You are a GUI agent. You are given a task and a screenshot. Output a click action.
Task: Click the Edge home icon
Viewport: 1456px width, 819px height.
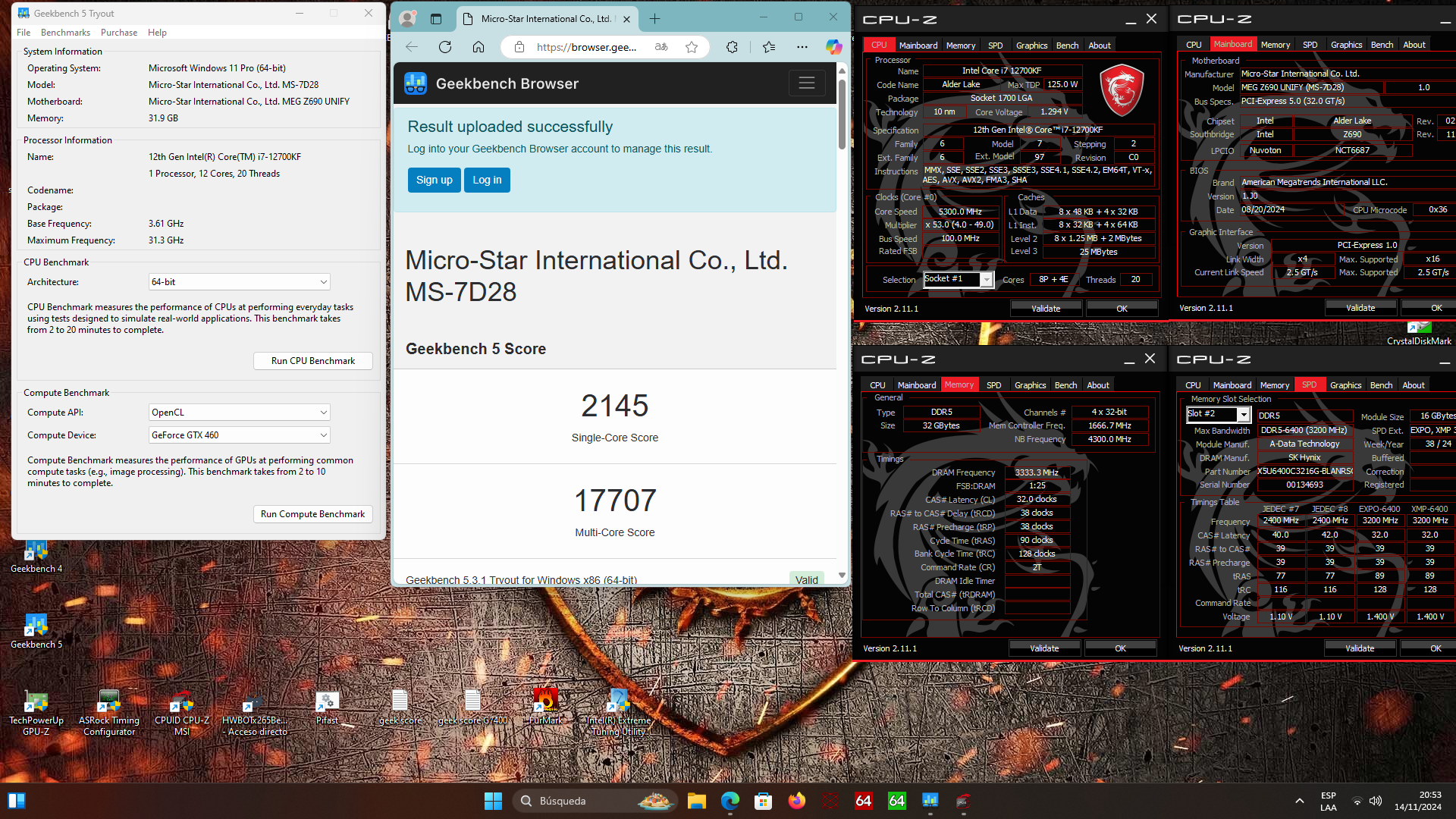coord(479,47)
